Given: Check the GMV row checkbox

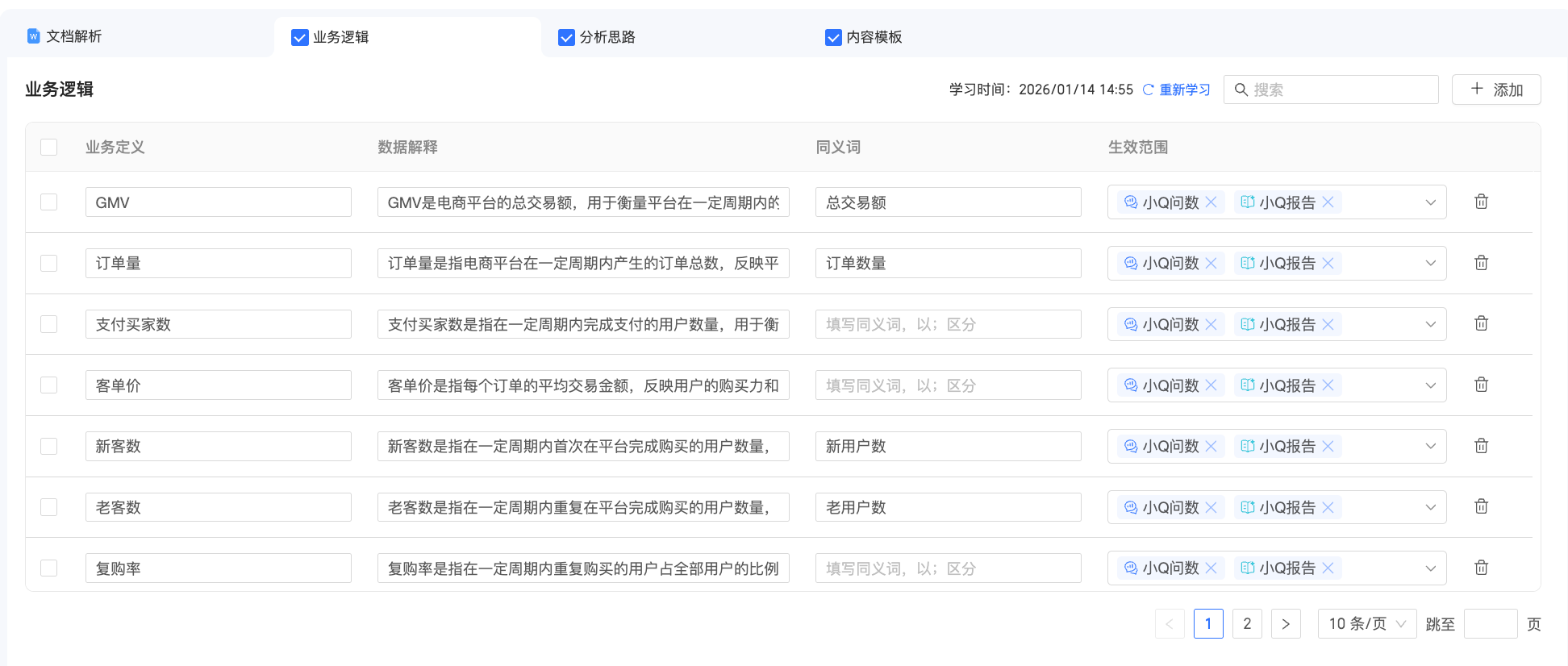Looking at the screenshot, I should pos(49,202).
